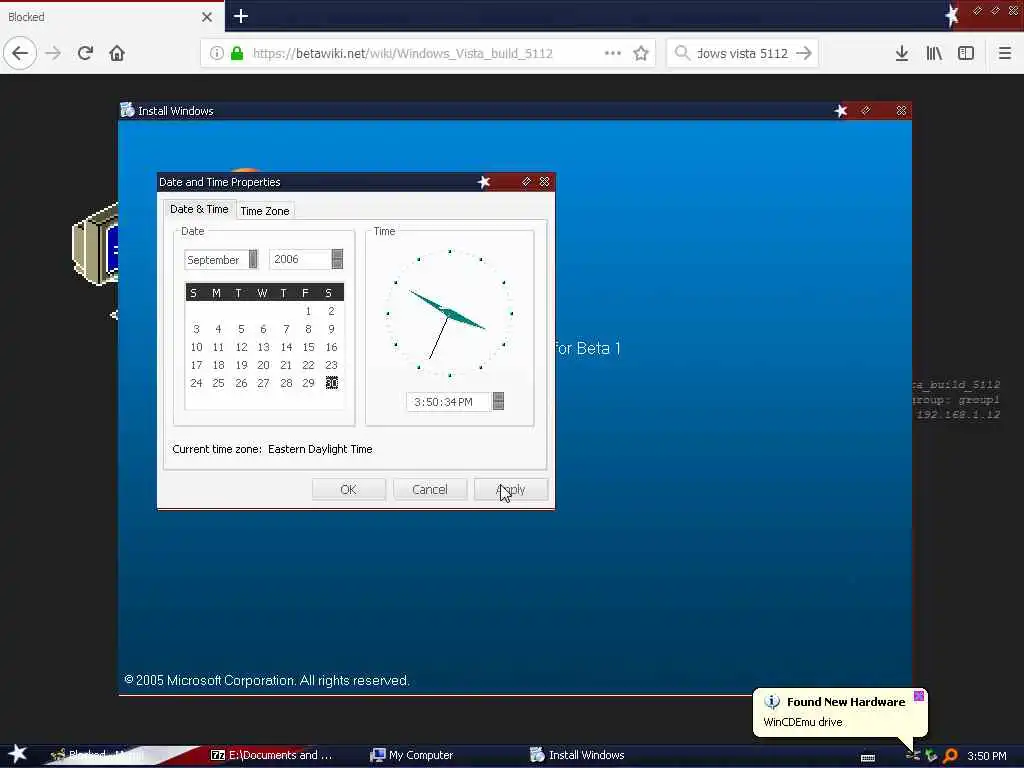Click the orange magnifier tray icon
The height and width of the screenshot is (768, 1024).
click(951, 756)
